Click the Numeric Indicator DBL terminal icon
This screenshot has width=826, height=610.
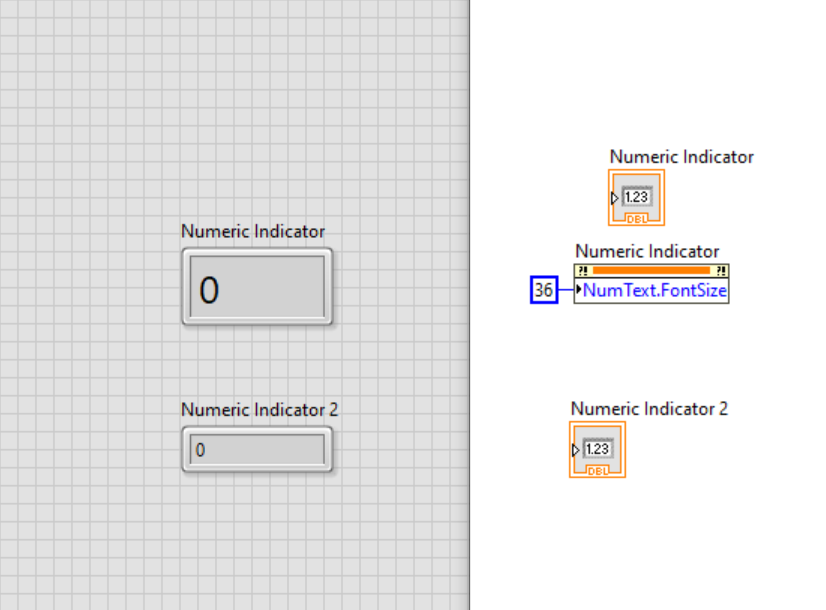pos(636,198)
